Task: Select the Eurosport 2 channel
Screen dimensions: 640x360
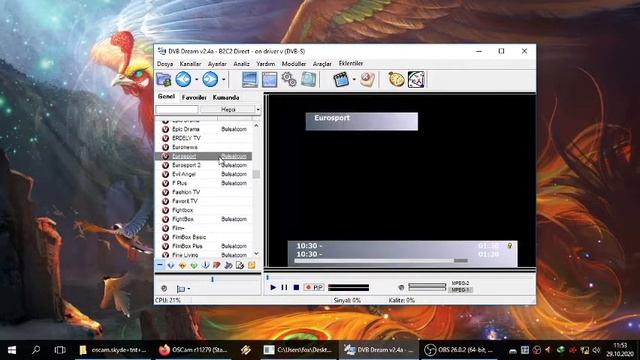Action: click(203, 165)
